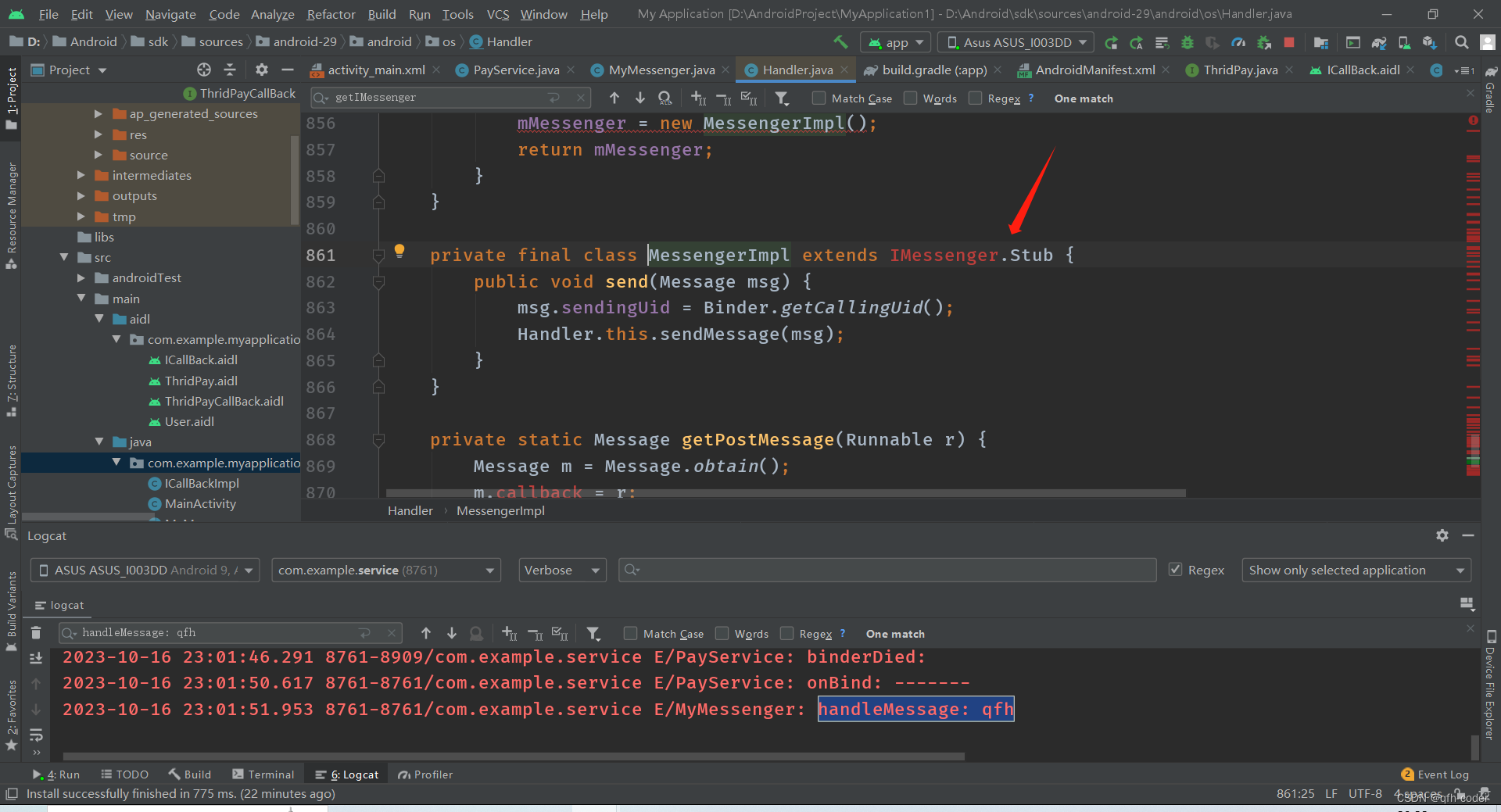Image resolution: width=1501 pixels, height=812 pixels.
Task: Click the Logcat filter search field
Action: pos(887,570)
